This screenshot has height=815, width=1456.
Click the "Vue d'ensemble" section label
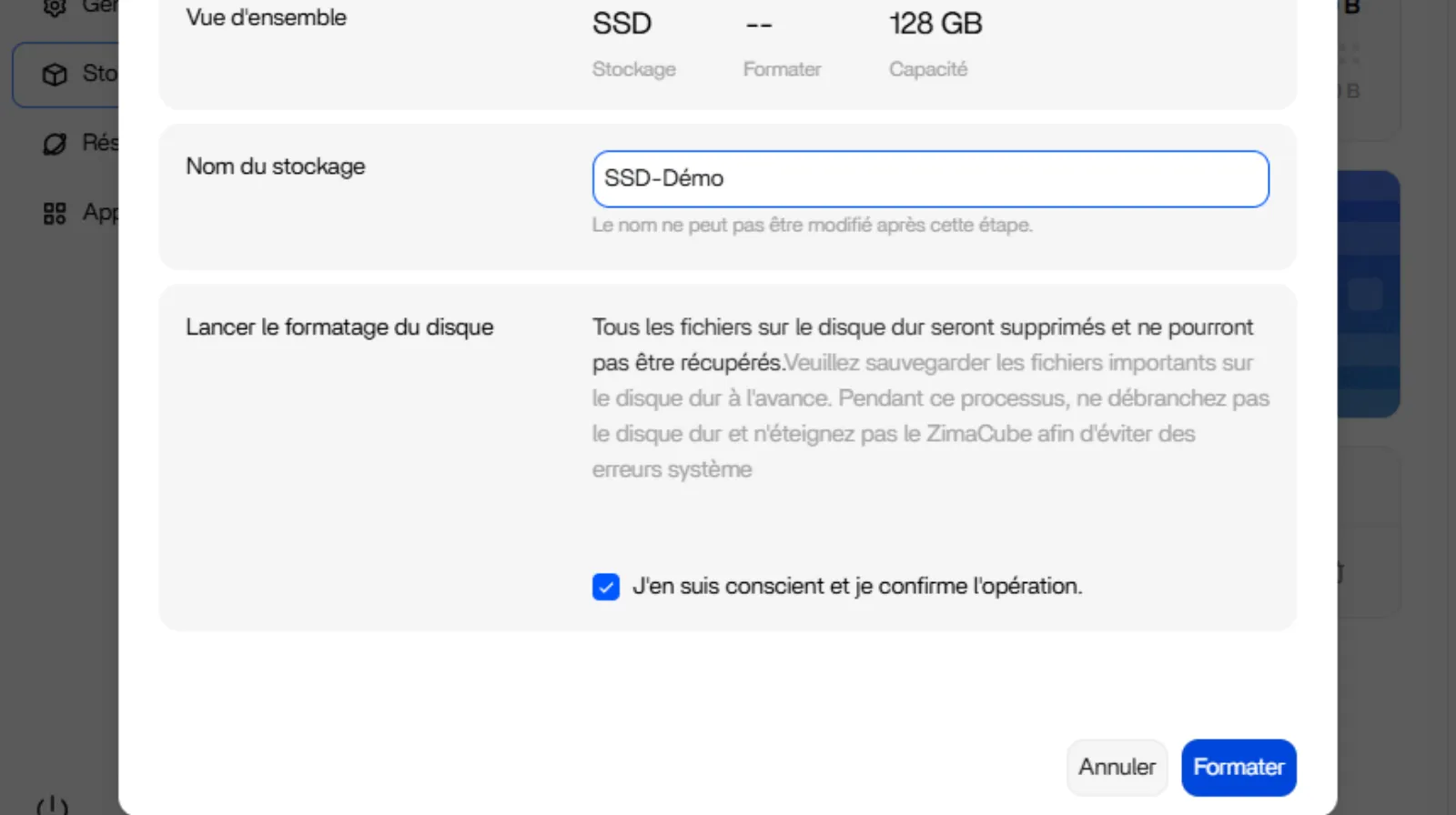(266, 17)
